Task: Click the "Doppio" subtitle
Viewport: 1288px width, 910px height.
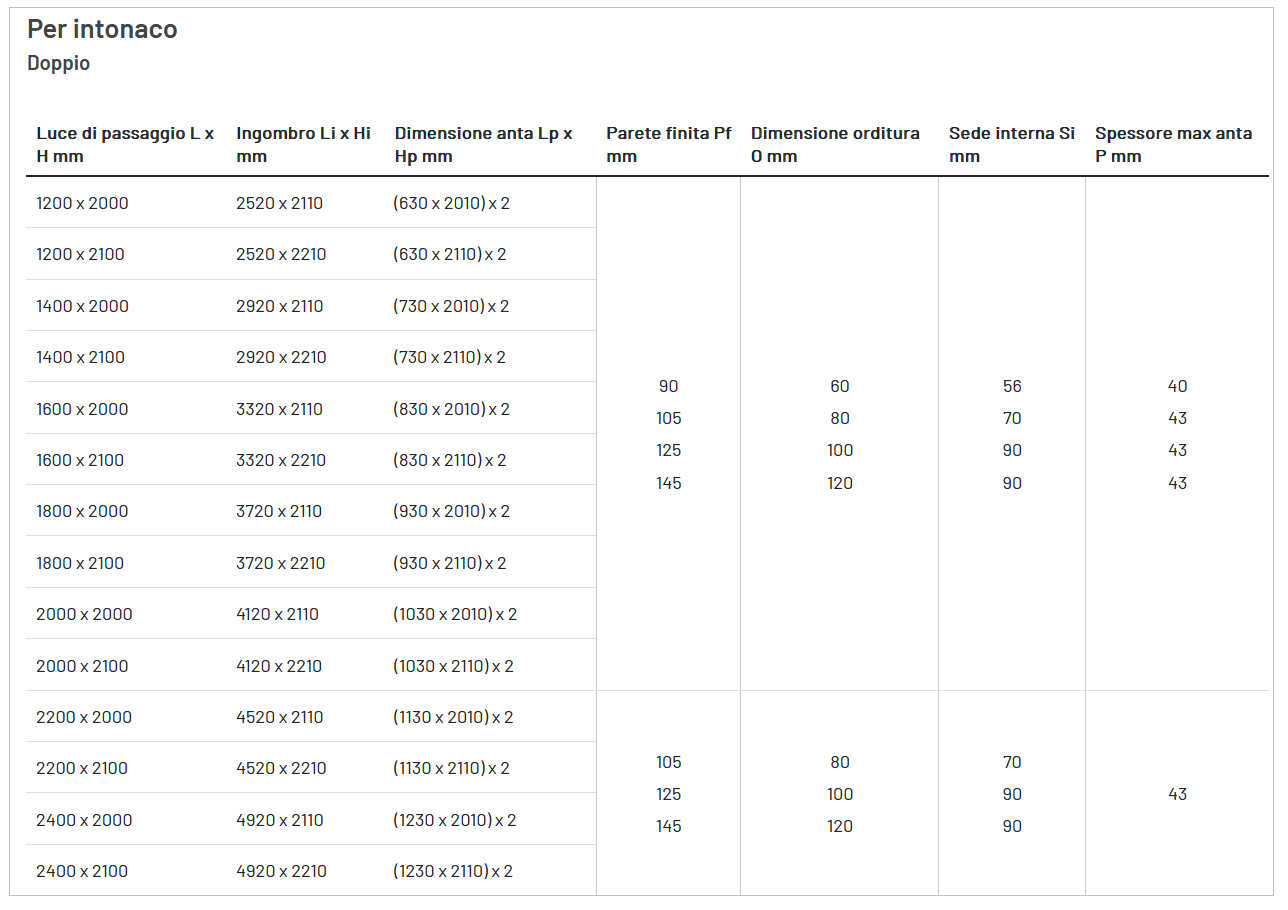Action: pos(59,63)
